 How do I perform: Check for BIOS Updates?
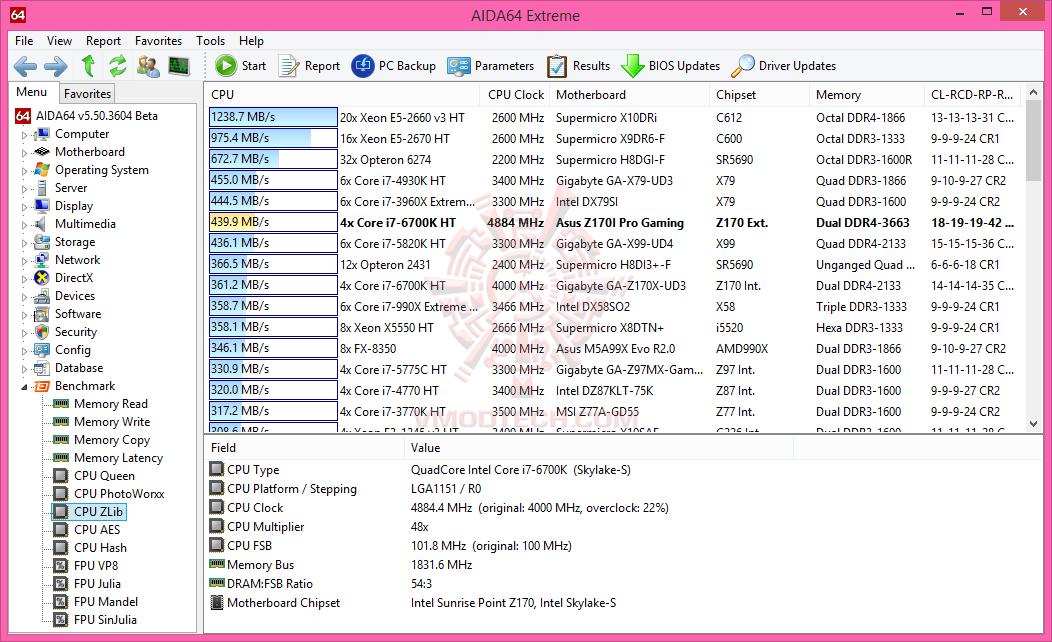pyautogui.click(x=670, y=66)
